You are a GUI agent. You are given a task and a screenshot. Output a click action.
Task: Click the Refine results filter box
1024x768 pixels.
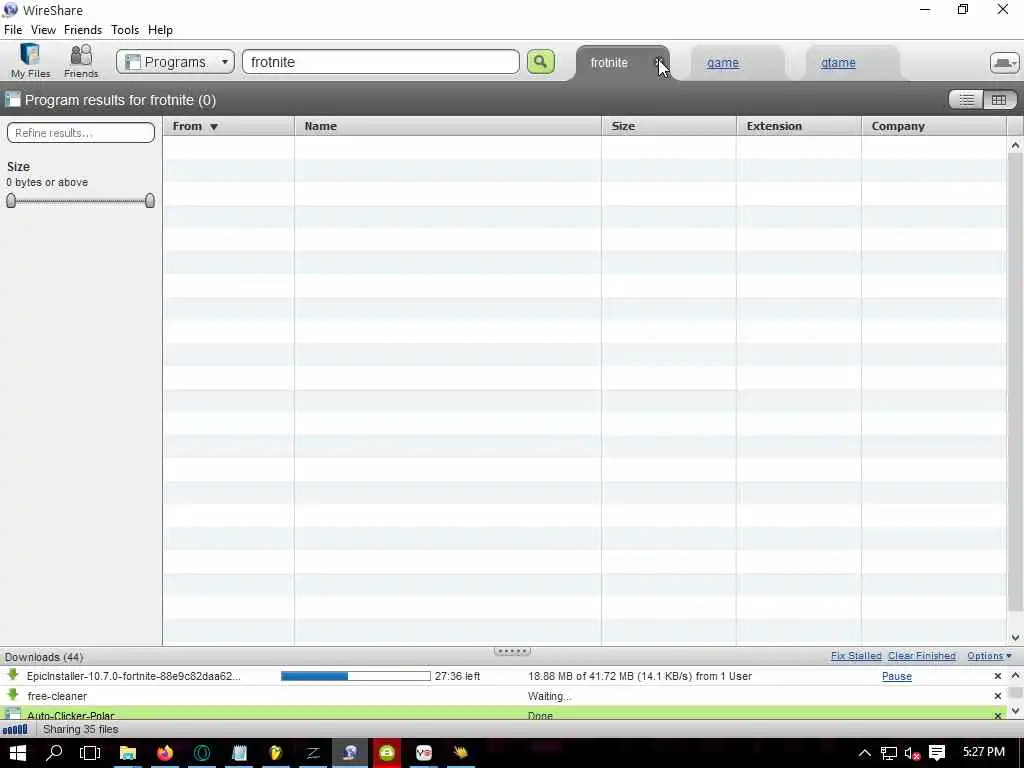(x=81, y=133)
